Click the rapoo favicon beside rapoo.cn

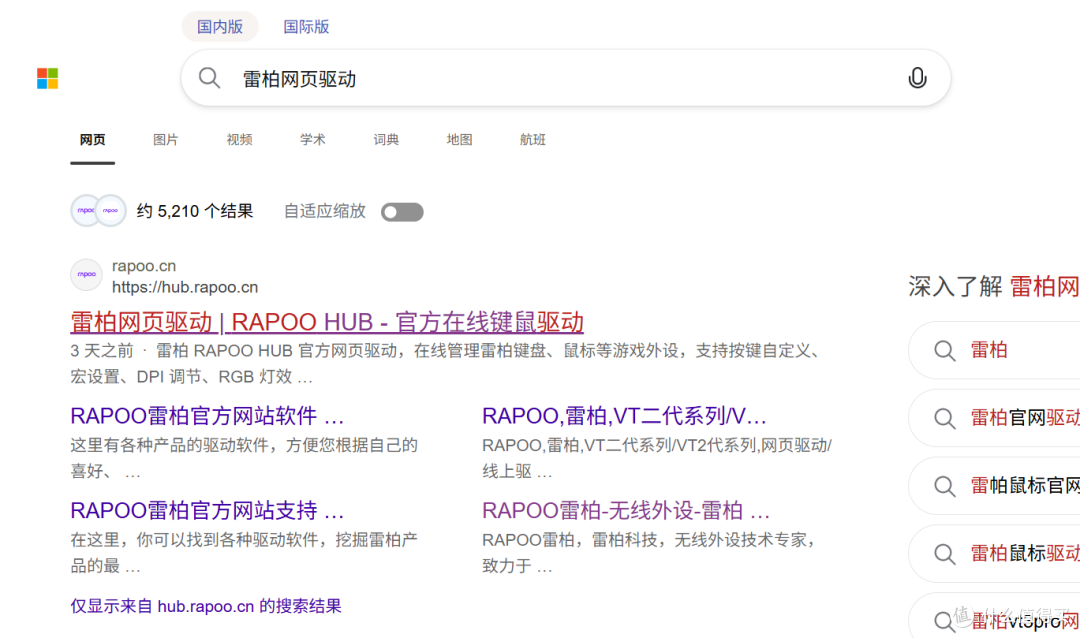tap(87, 275)
